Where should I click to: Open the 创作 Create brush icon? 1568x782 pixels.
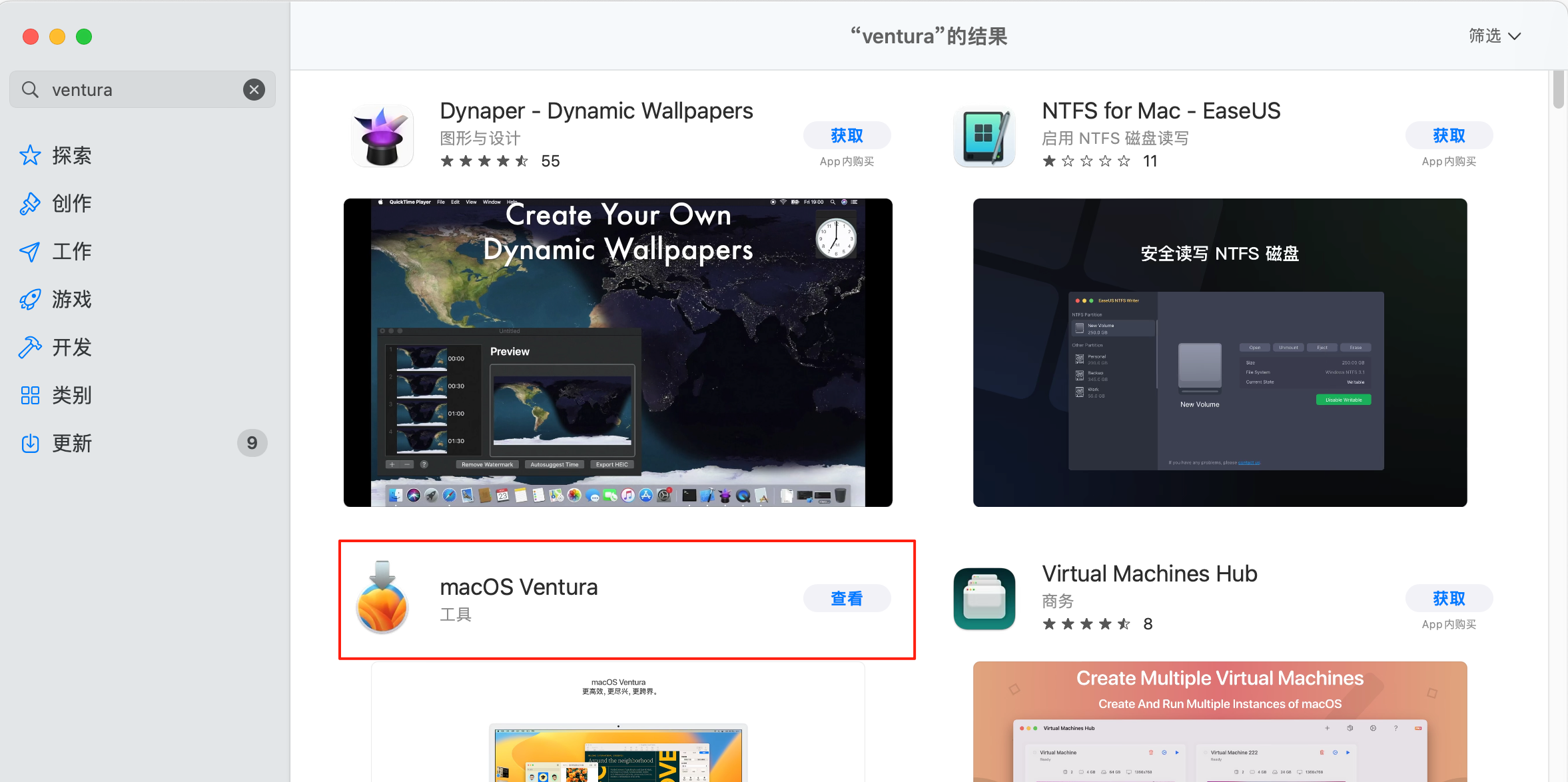click(30, 203)
